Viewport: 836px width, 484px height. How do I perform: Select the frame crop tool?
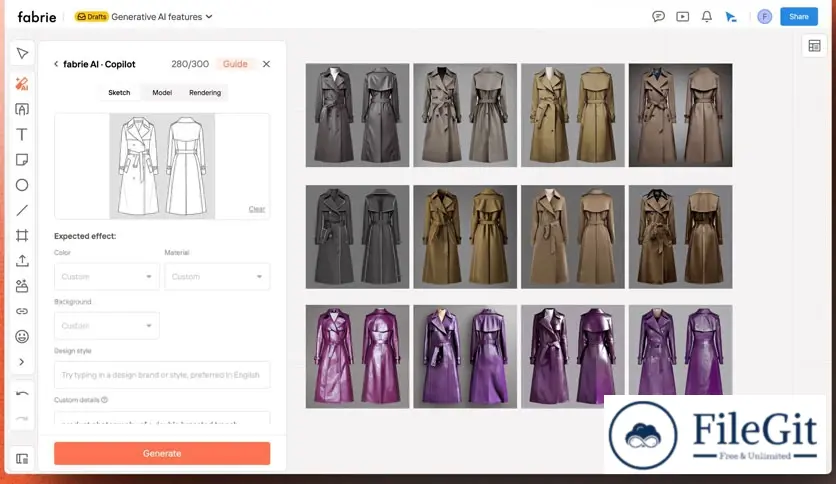[22, 235]
